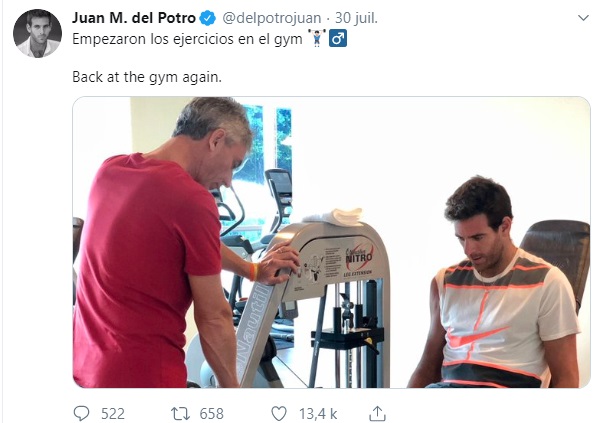Click the share upload icon

pyautogui.click(x=377, y=413)
